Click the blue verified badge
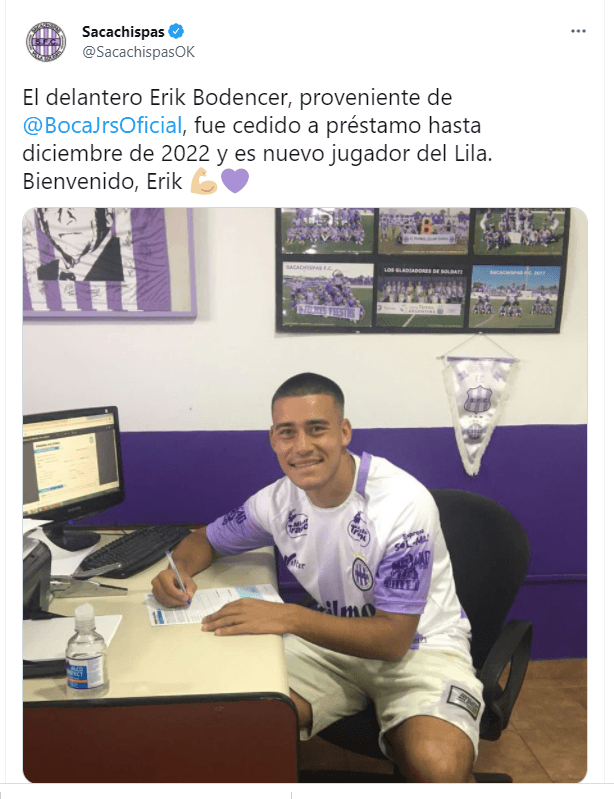This screenshot has height=799, width=614. (176, 32)
